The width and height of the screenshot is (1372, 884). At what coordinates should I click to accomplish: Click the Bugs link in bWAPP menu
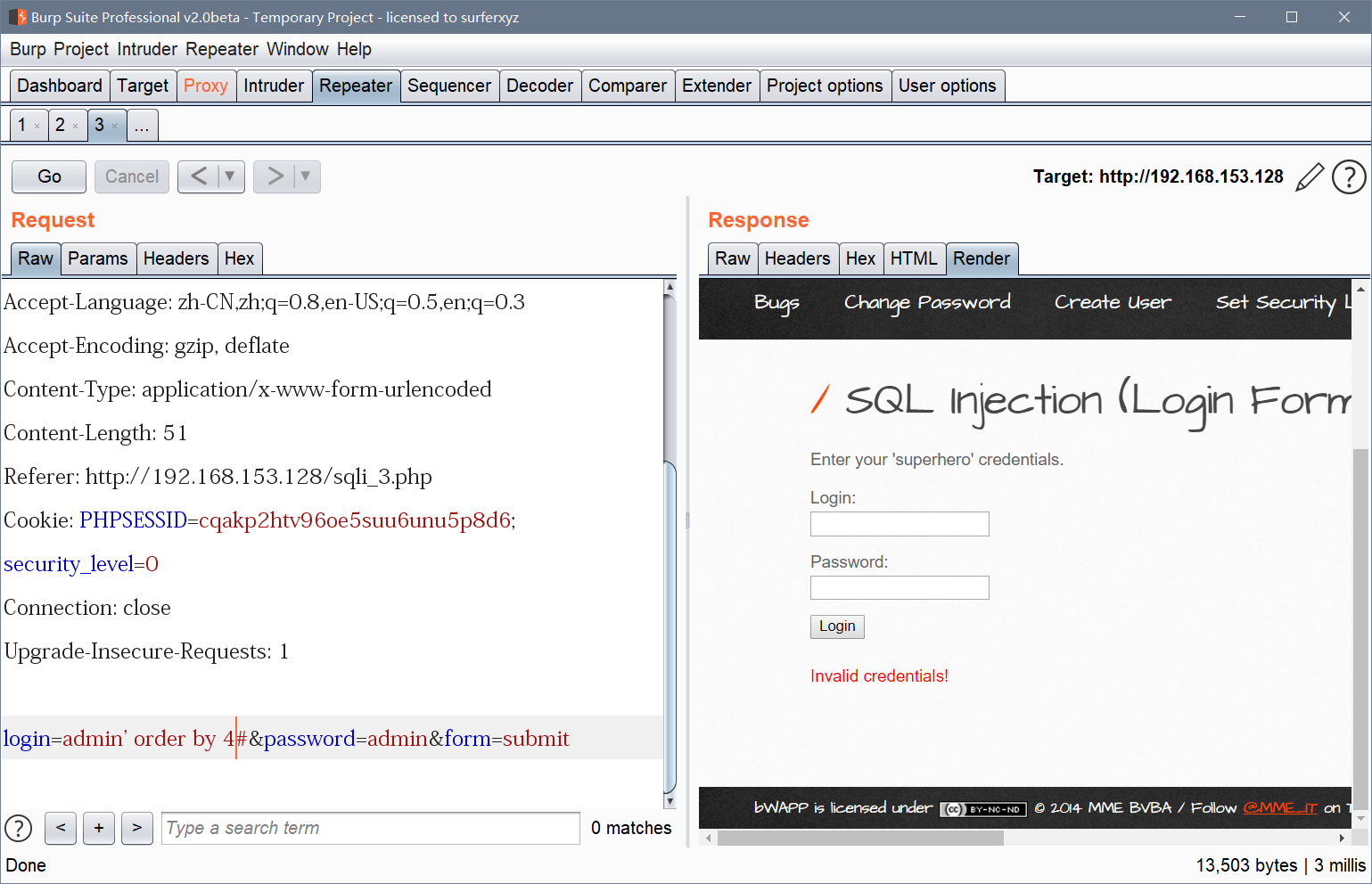776,303
